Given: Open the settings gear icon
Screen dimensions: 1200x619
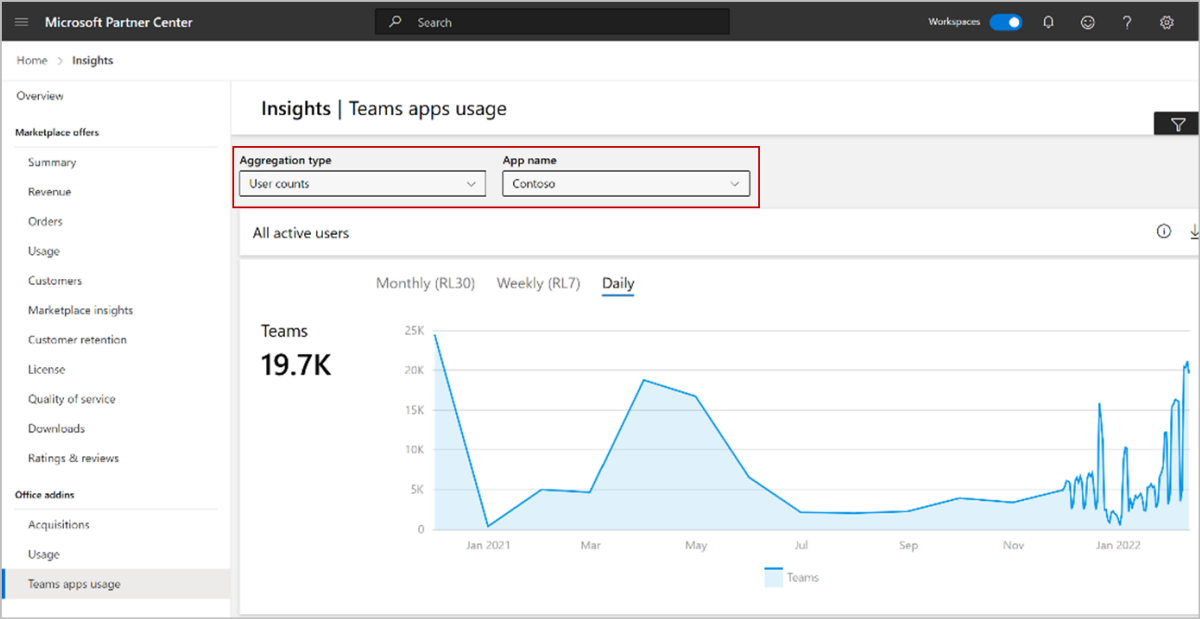Looking at the screenshot, I should click(1166, 22).
